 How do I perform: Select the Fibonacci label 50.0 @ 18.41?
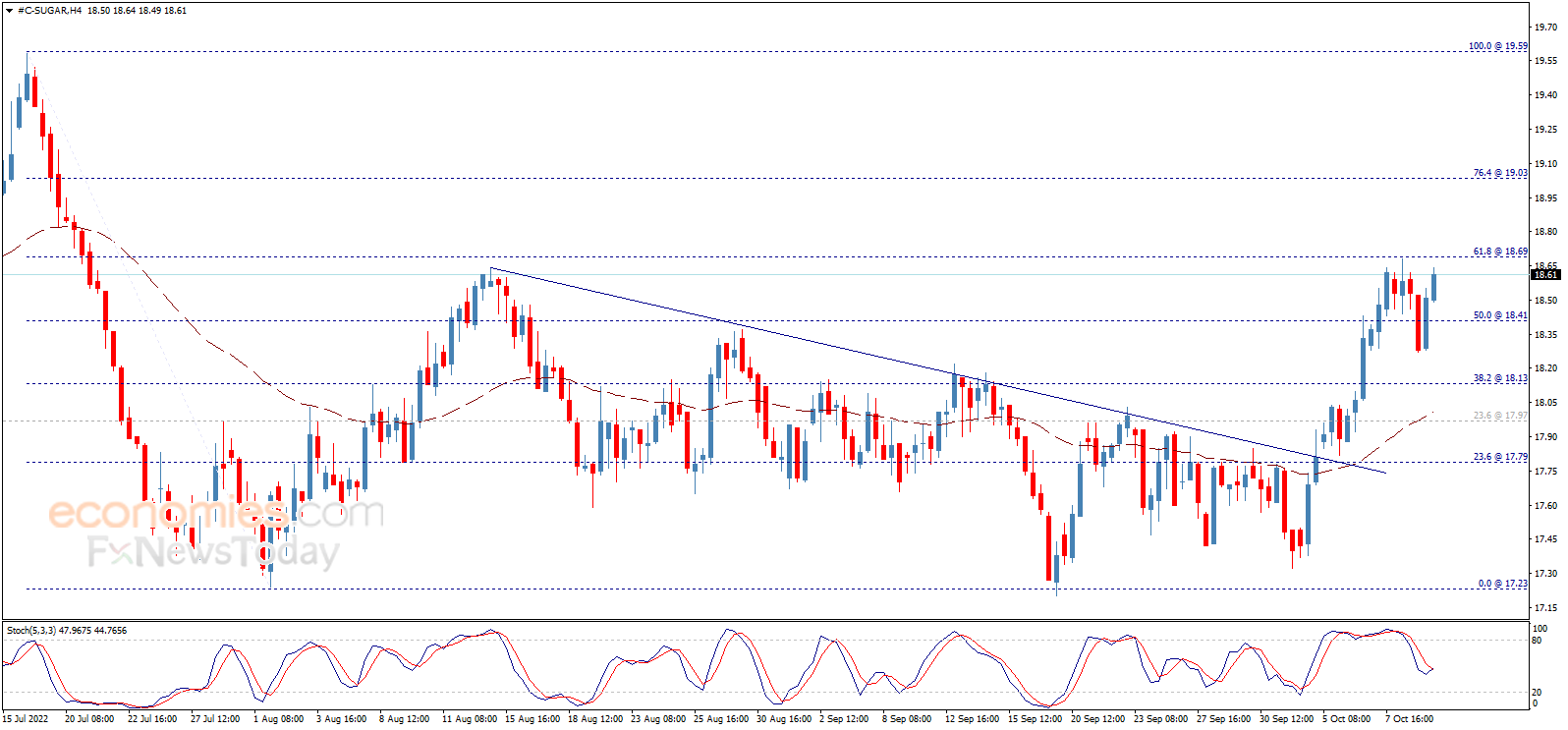[1499, 315]
